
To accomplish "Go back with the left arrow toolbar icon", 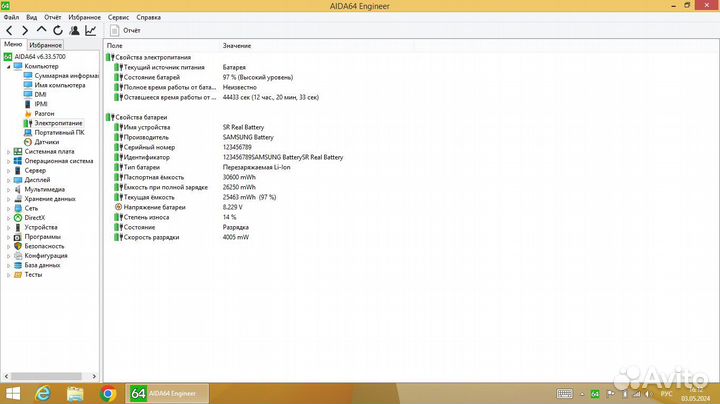I will pyautogui.click(x=9, y=31).
